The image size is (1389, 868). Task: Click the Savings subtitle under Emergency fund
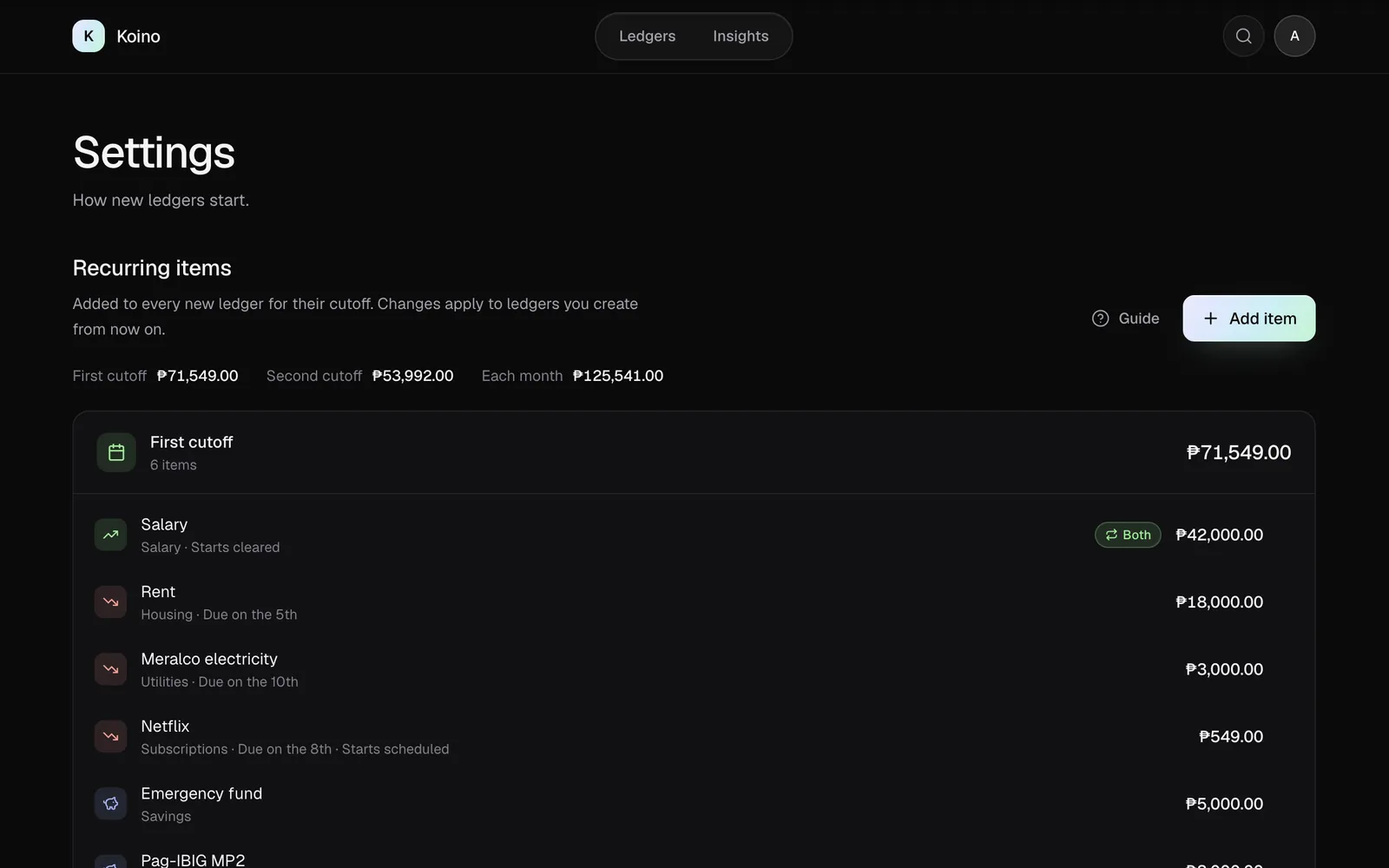[166, 817]
